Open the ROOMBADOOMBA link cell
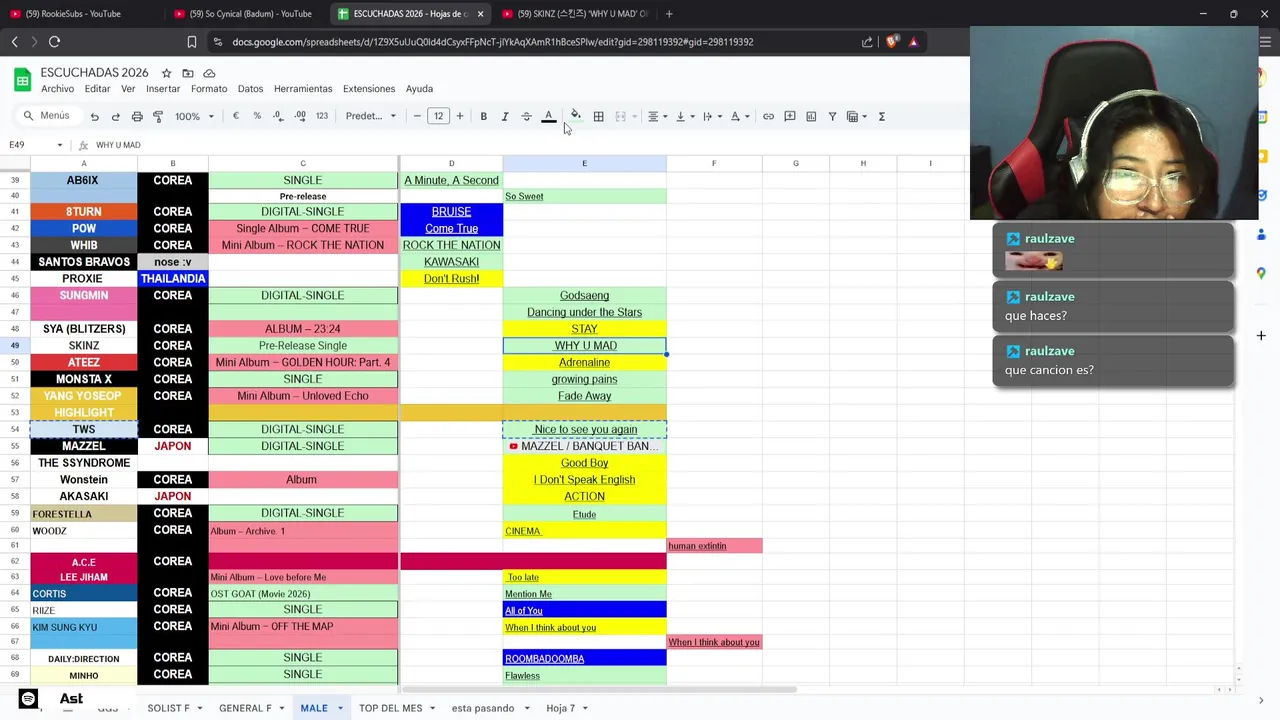Image resolution: width=1280 pixels, height=720 pixels. pos(584,658)
